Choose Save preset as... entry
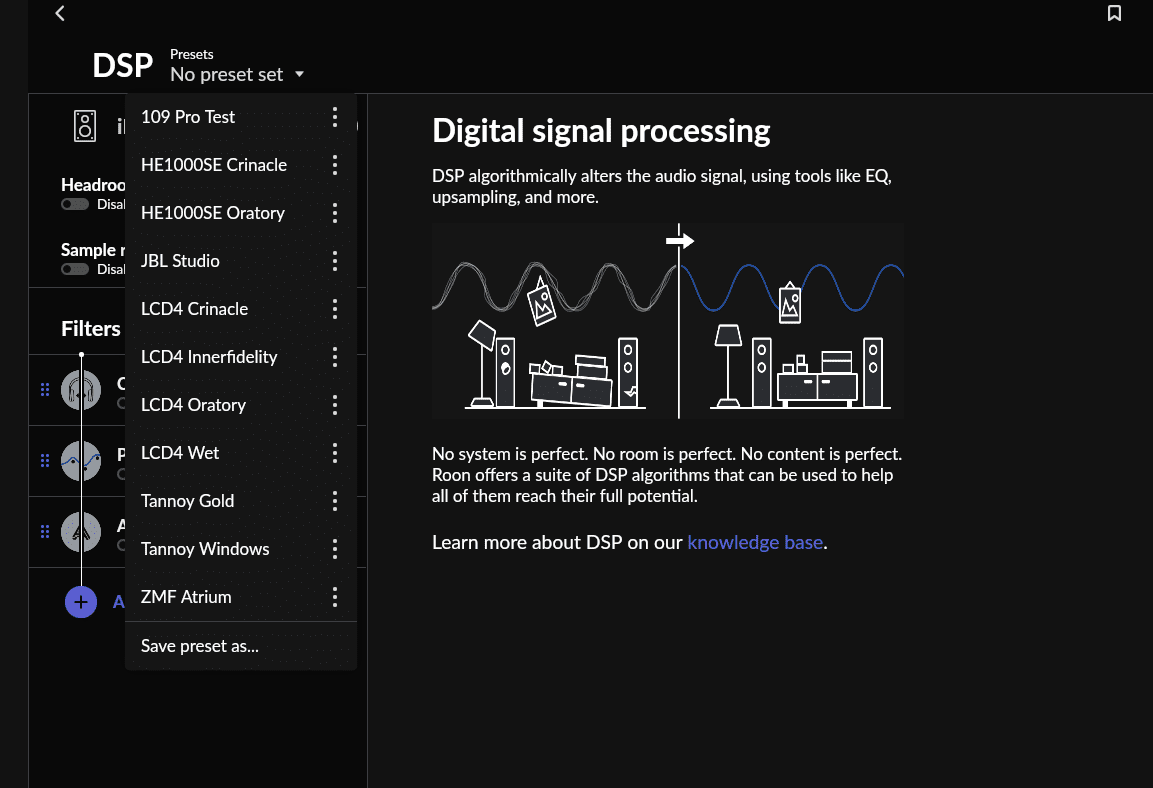This screenshot has width=1153, height=788. [199, 646]
